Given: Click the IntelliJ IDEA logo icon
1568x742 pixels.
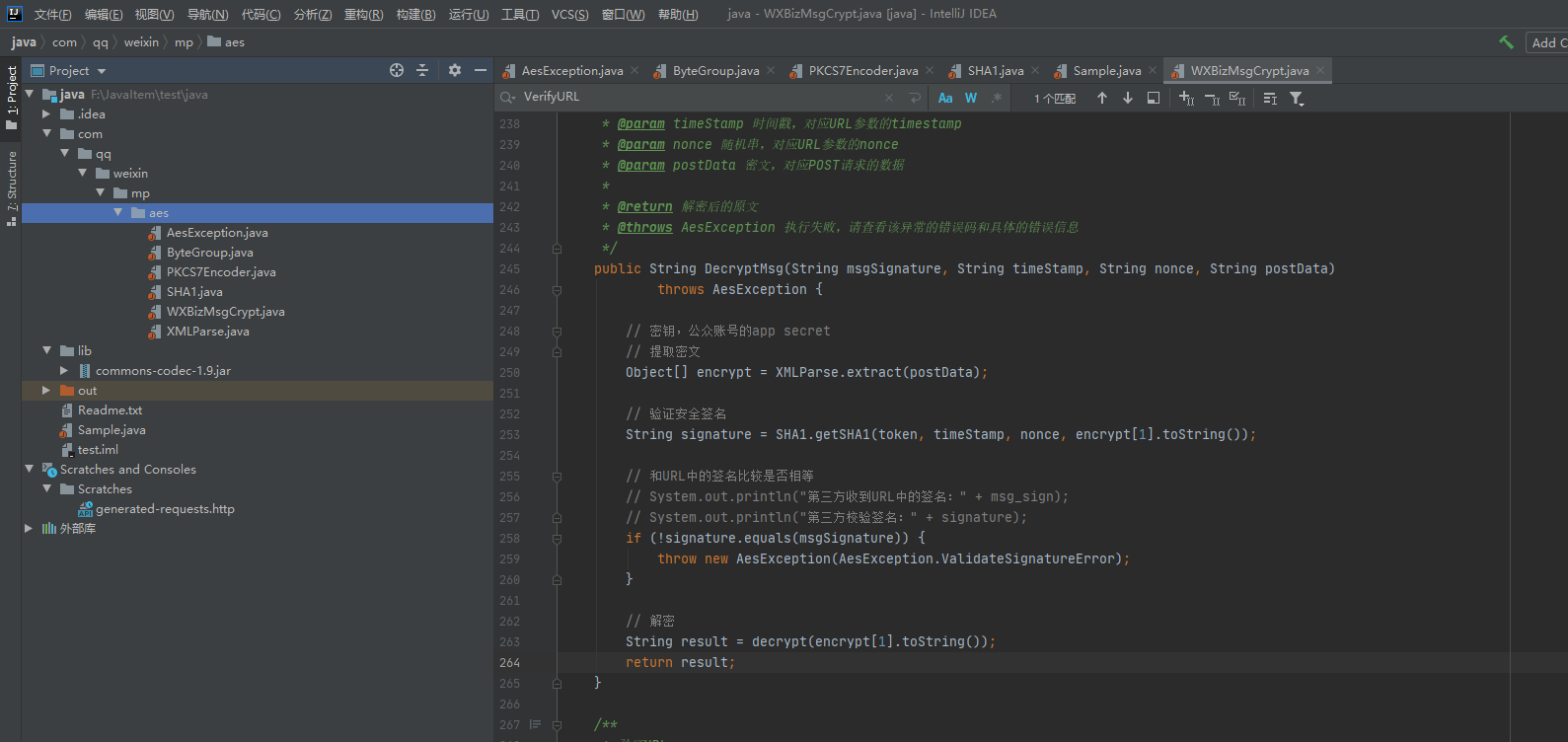Looking at the screenshot, I should (x=14, y=14).
